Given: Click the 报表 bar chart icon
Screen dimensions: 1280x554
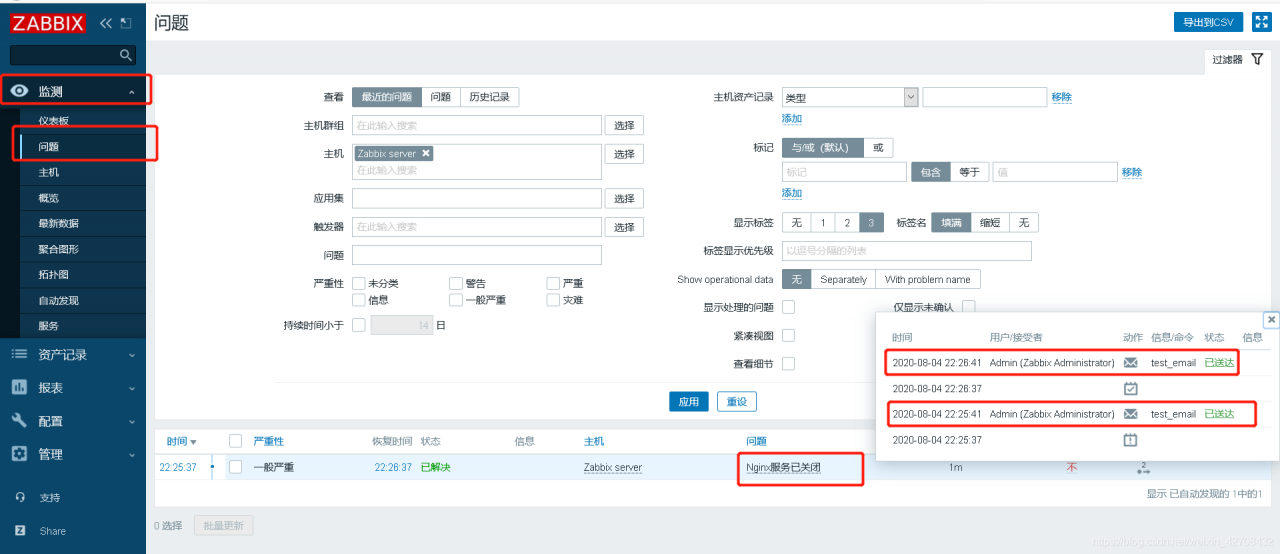Looking at the screenshot, I should (x=19, y=387).
